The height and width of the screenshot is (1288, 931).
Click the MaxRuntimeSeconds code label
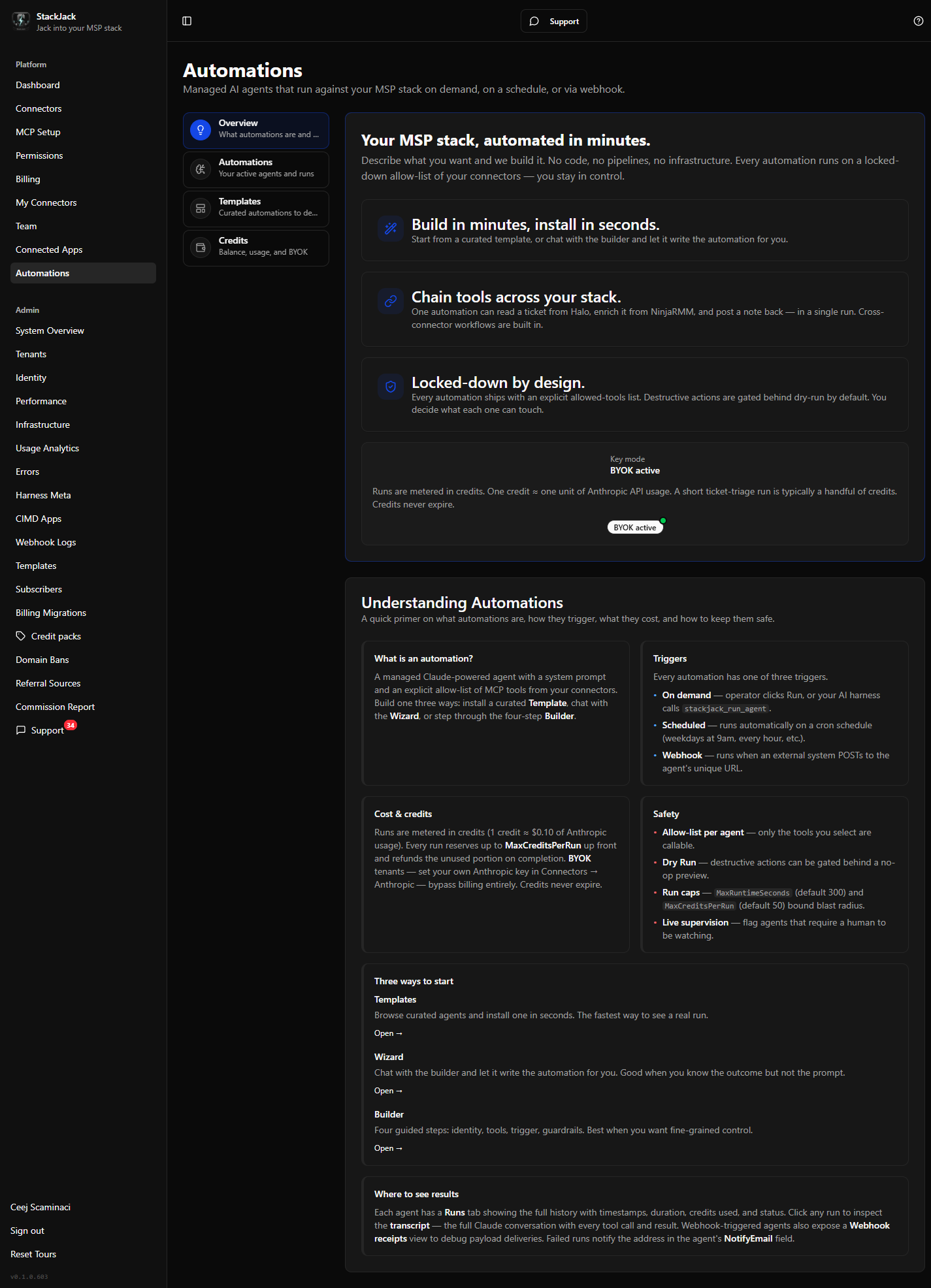pos(753,893)
